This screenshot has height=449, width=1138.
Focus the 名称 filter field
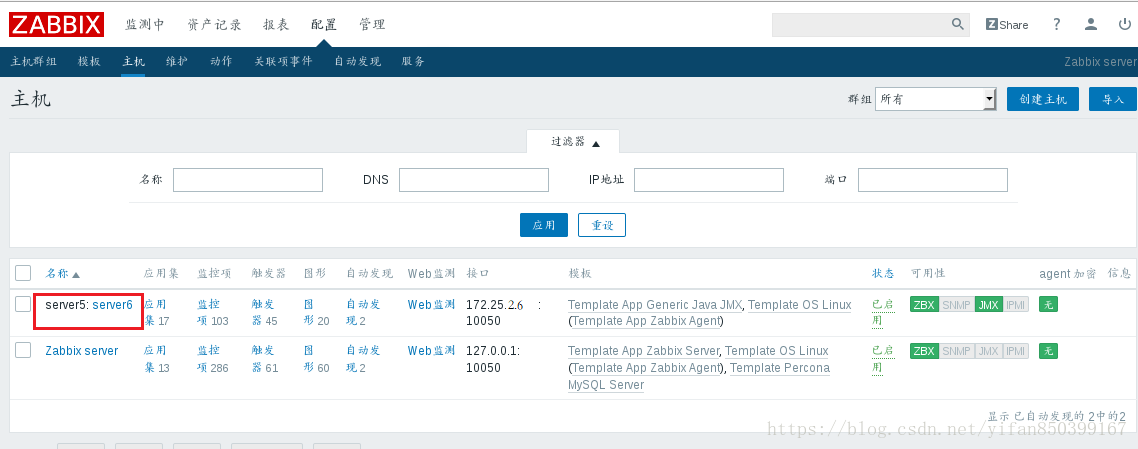click(247, 180)
